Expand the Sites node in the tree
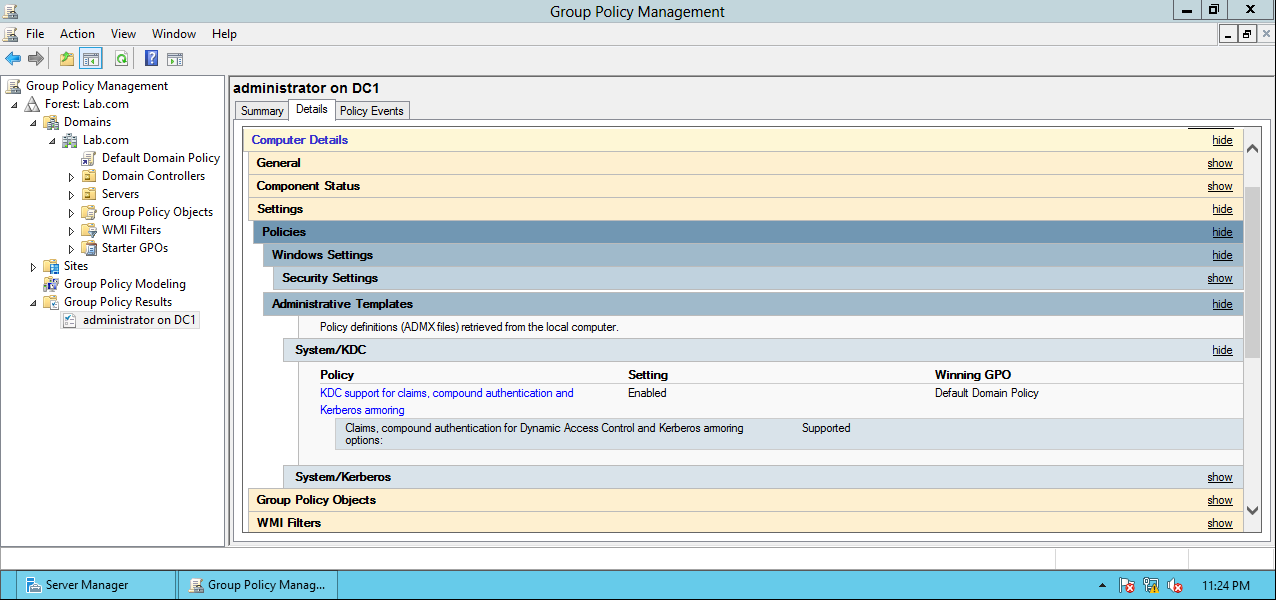1276x600 pixels. [x=33, y=266]
